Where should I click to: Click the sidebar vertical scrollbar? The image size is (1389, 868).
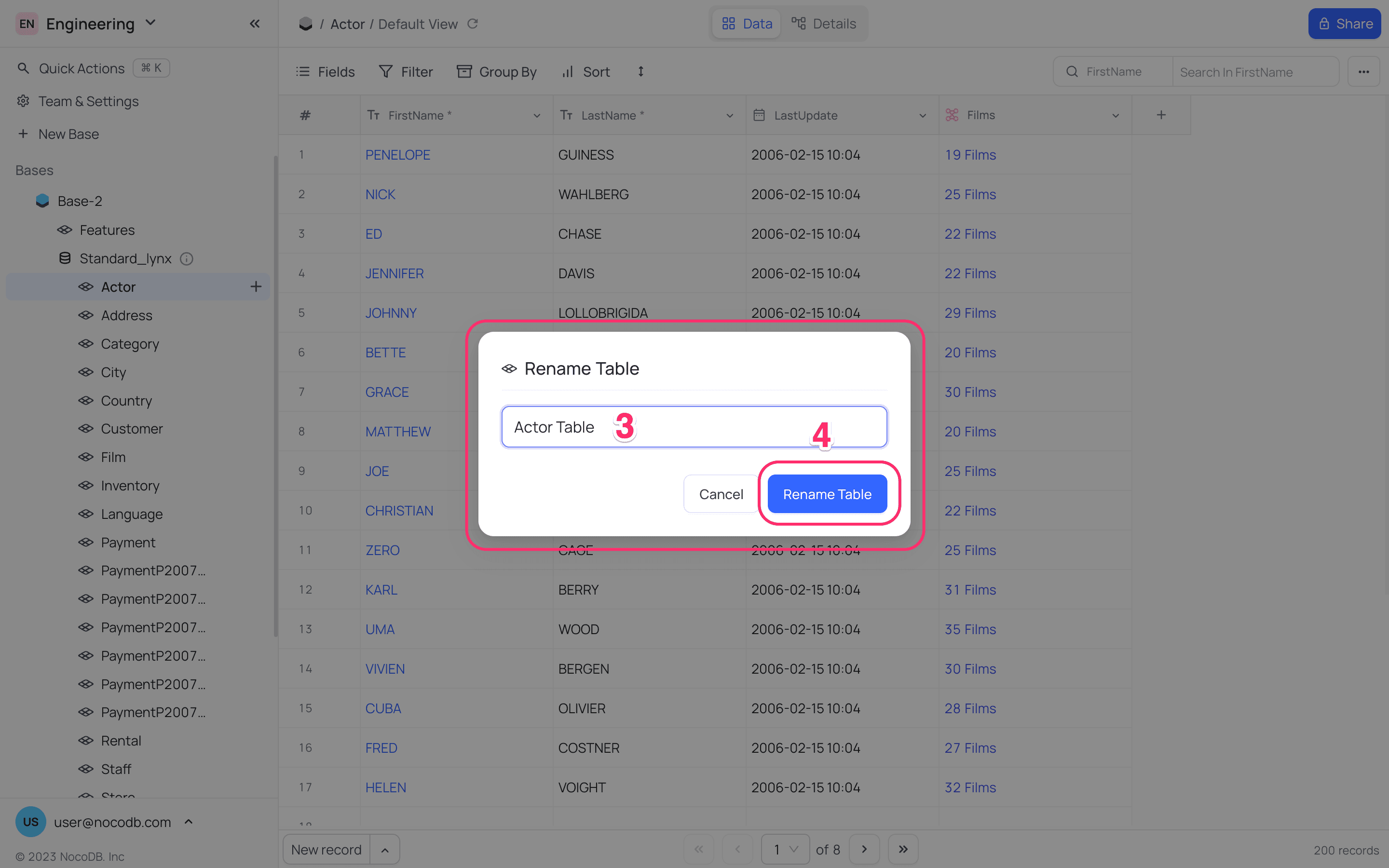pos(275,396)
